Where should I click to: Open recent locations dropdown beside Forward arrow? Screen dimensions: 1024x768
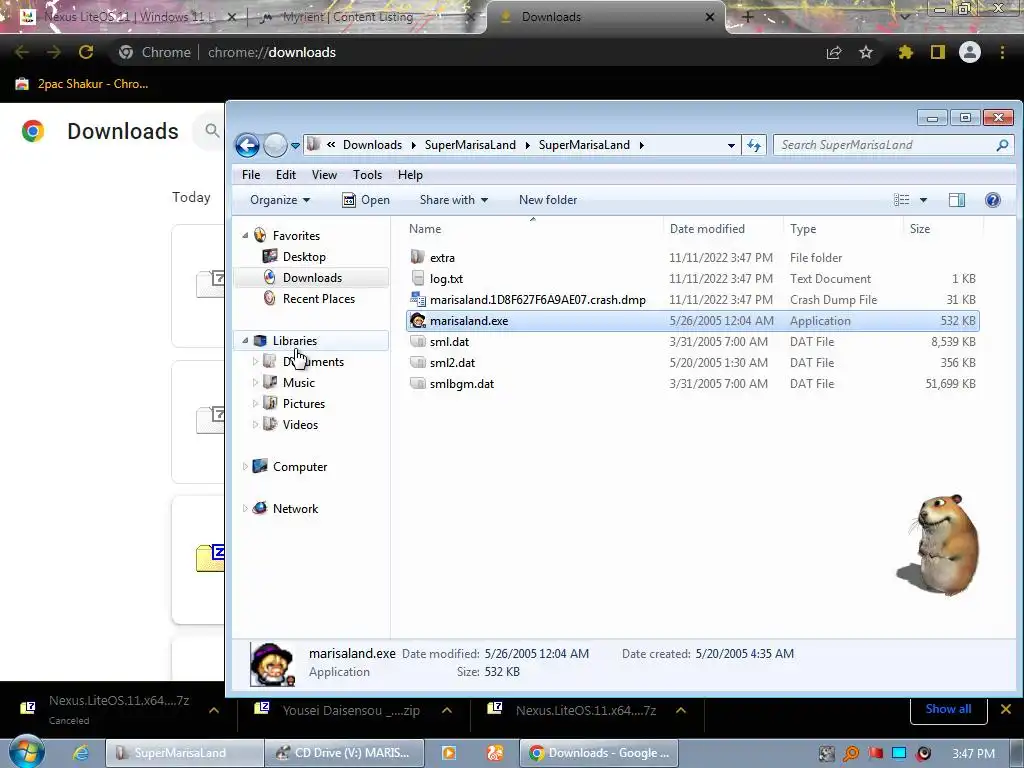(295, 146)
